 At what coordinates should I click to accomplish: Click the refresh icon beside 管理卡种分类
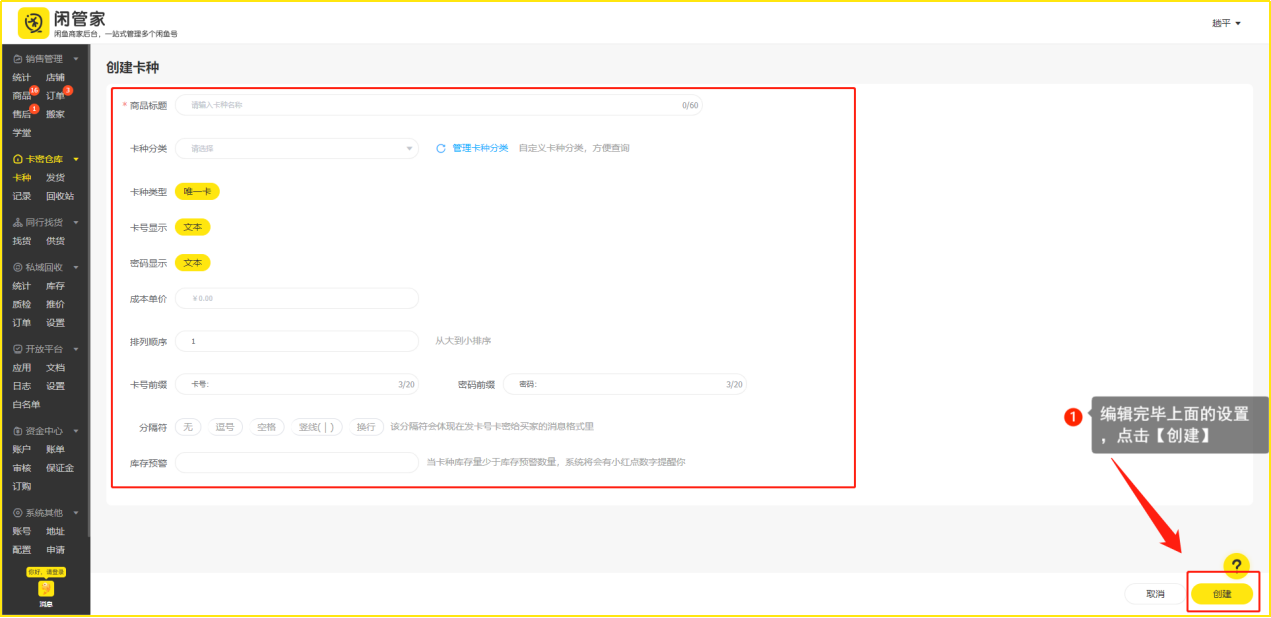coord(440,148)
